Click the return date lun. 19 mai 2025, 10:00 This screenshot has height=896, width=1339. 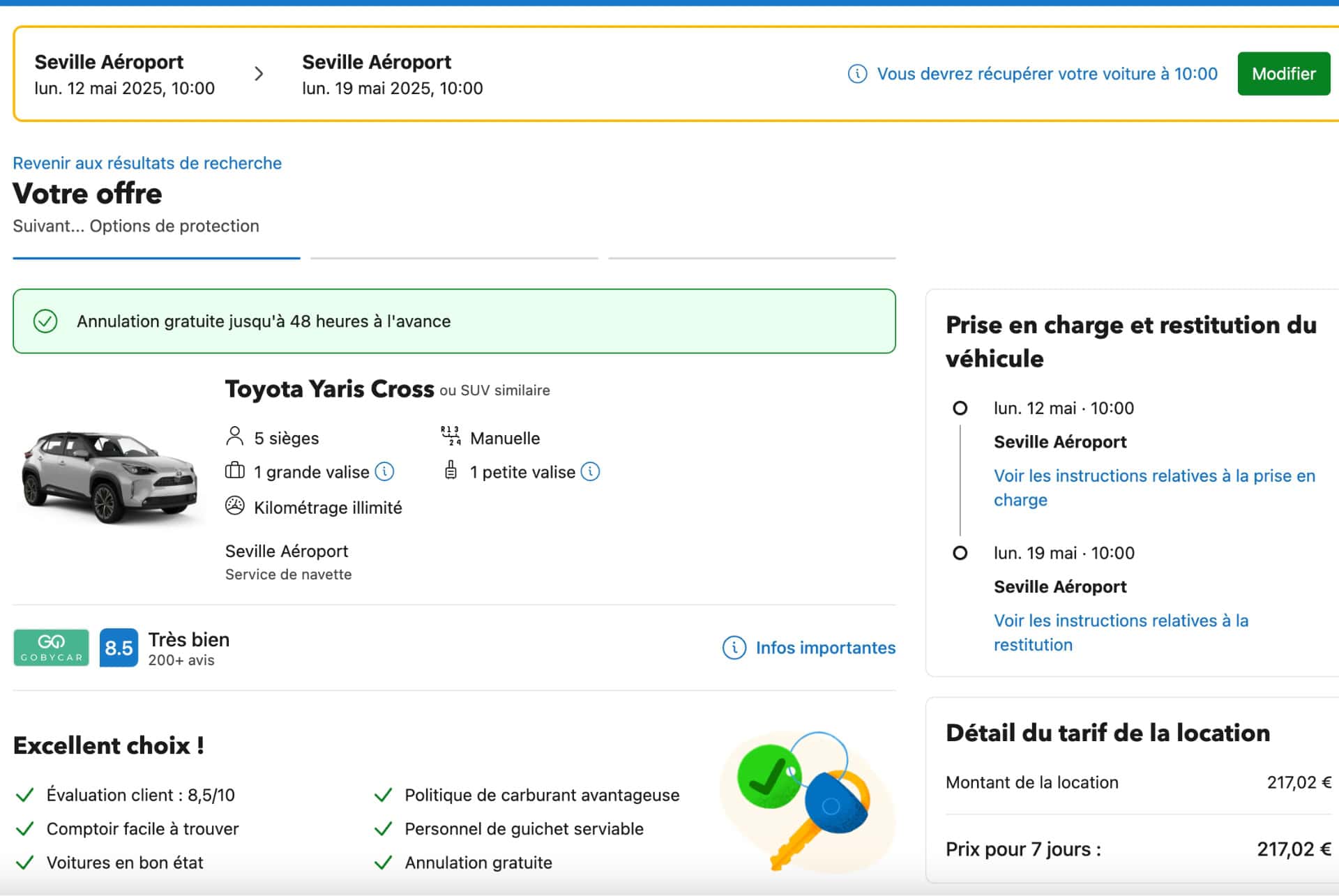click(393, 89)
